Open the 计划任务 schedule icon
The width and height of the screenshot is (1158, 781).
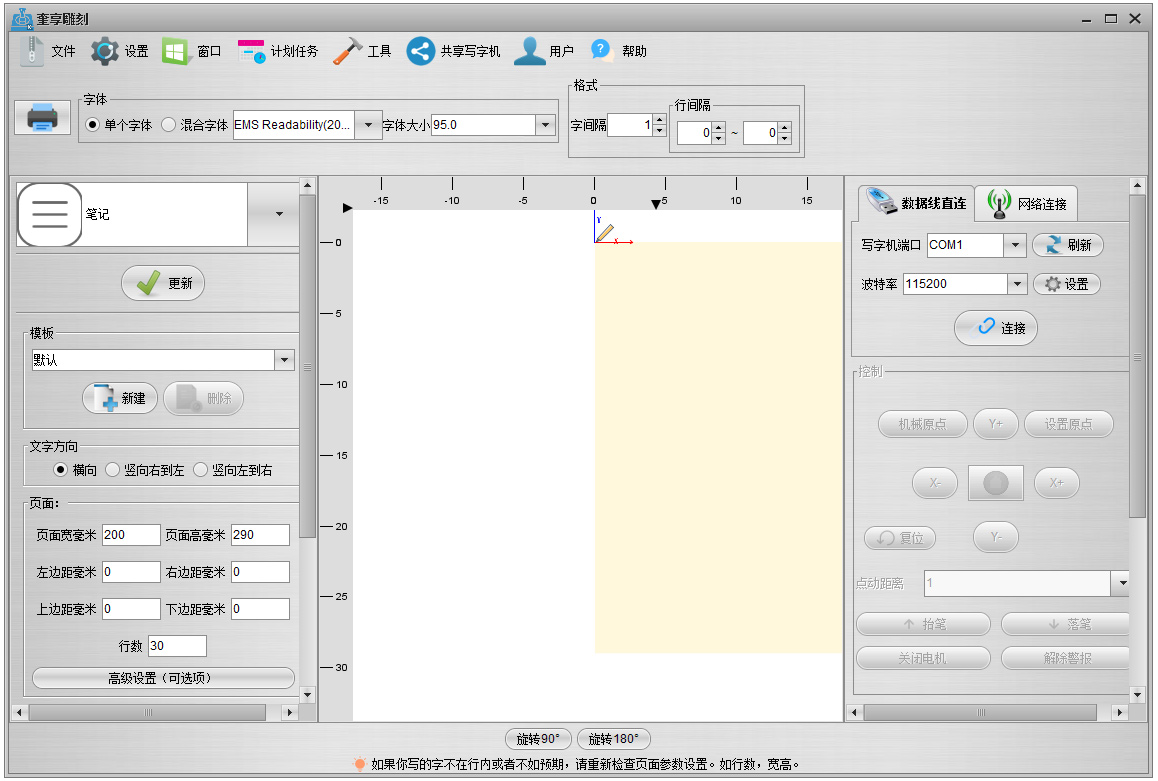pyautogui.click(x=252, y=51)
